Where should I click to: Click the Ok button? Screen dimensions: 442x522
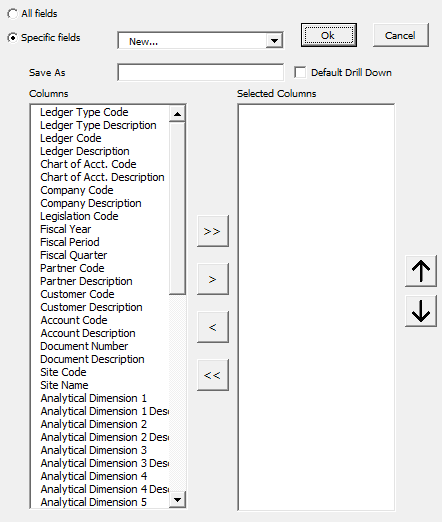point(328,35)
